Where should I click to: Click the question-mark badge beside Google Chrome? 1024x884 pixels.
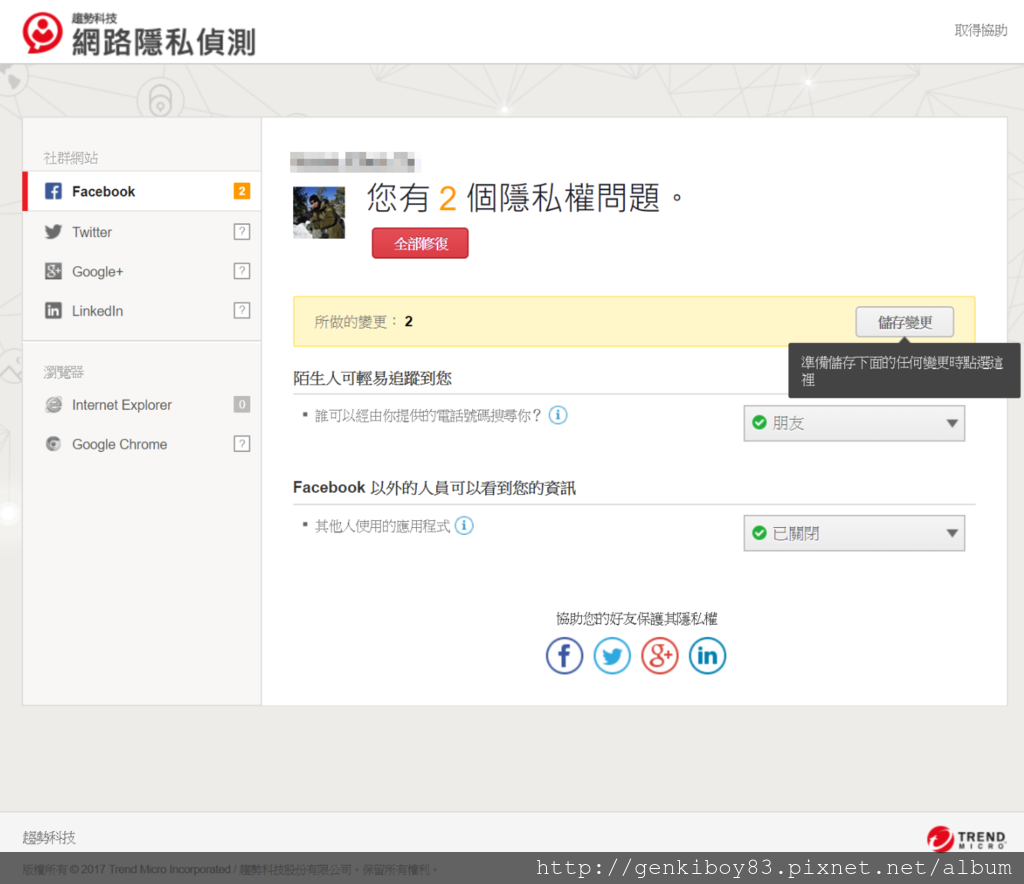(x=242, y=443)
